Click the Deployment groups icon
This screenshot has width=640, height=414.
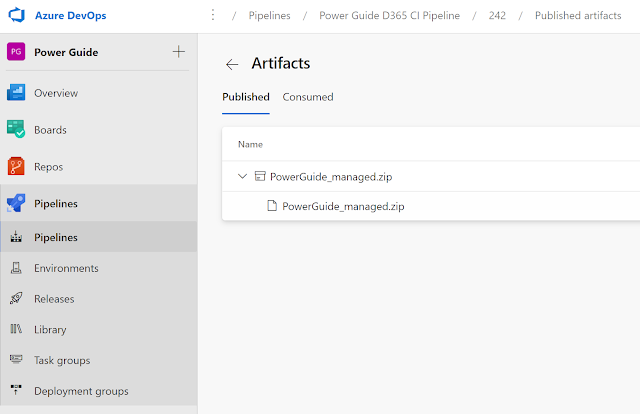pos(16,390)
